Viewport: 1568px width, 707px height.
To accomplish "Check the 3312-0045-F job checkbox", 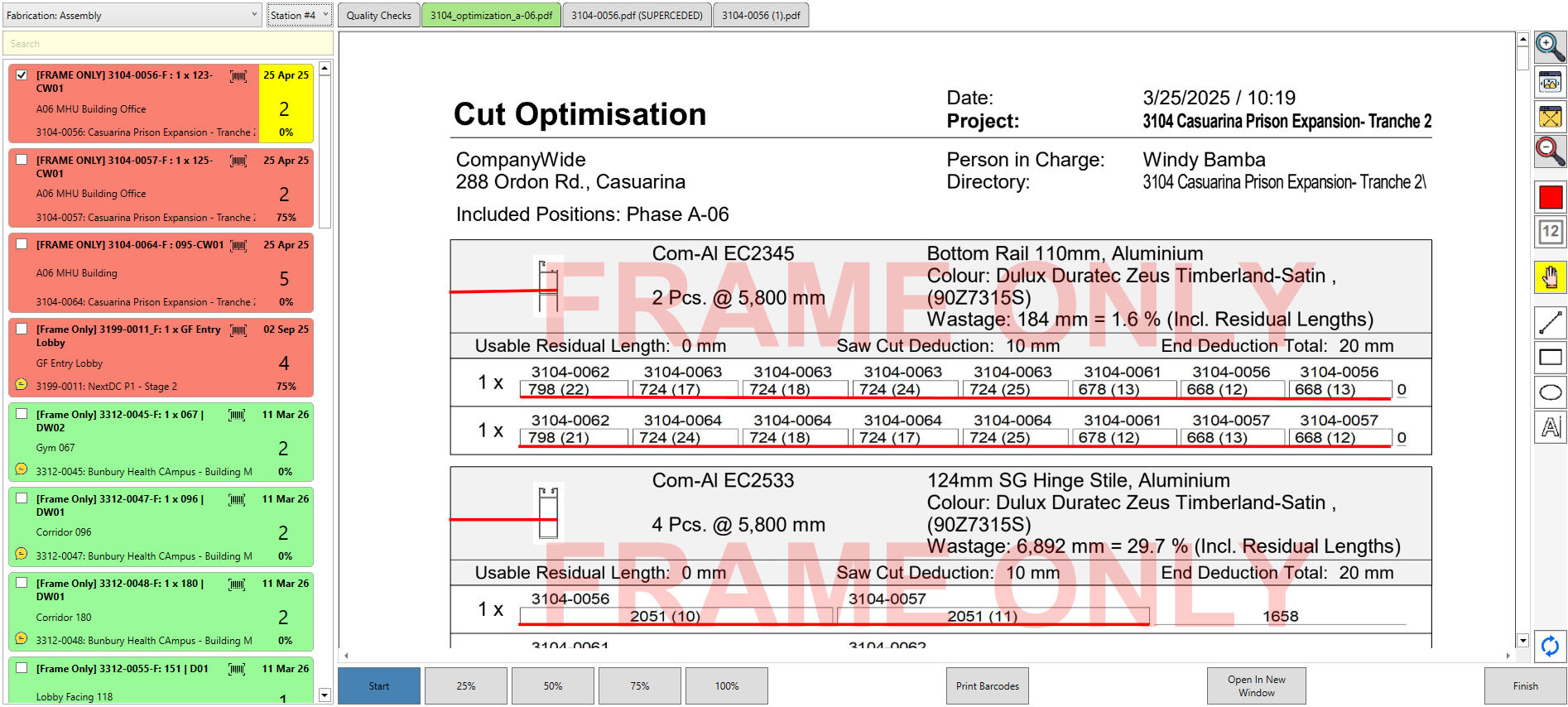I will coord(22,414).
